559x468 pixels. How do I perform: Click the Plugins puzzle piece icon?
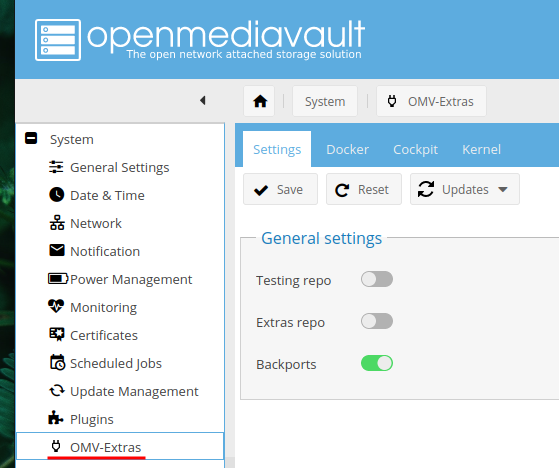[x=56, y=418]
